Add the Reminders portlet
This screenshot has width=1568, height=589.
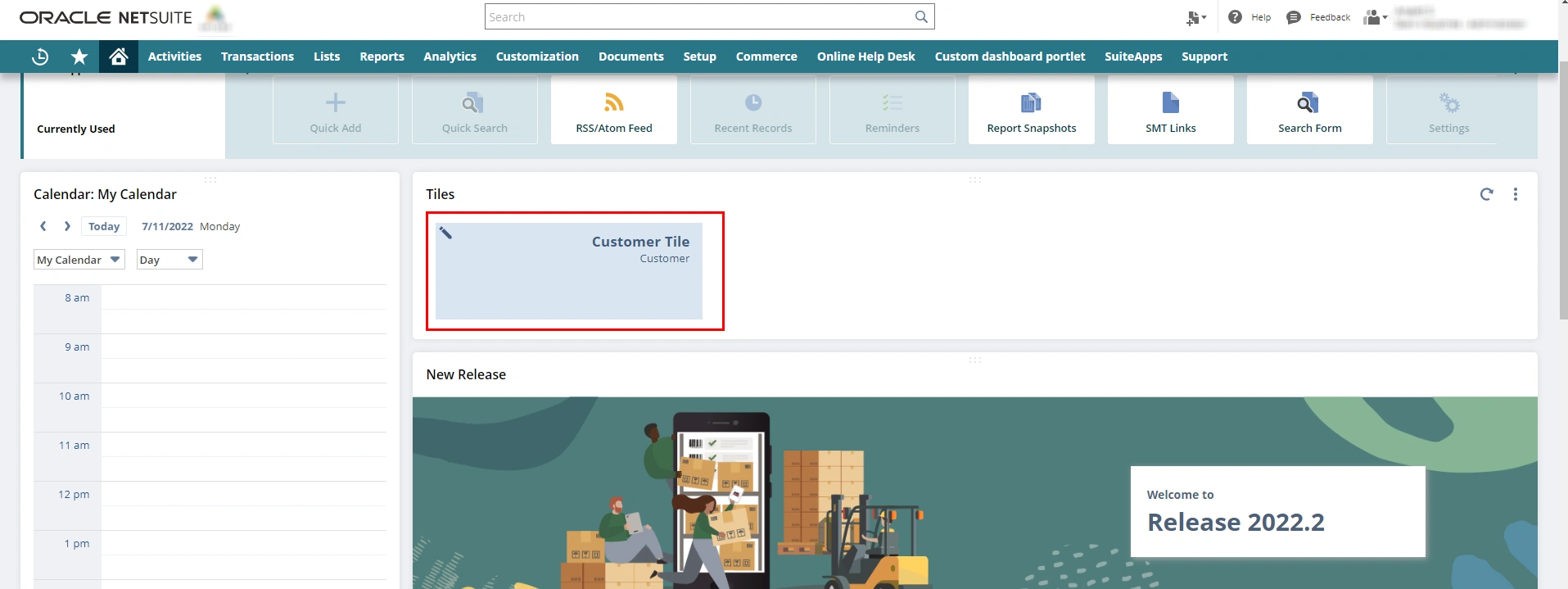tap(892, 110)
